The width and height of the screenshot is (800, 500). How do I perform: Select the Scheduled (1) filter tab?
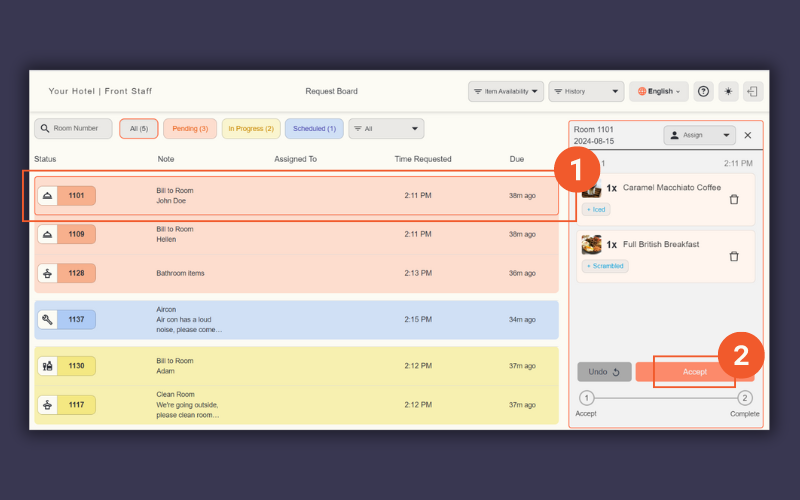(x=314, y=129)
